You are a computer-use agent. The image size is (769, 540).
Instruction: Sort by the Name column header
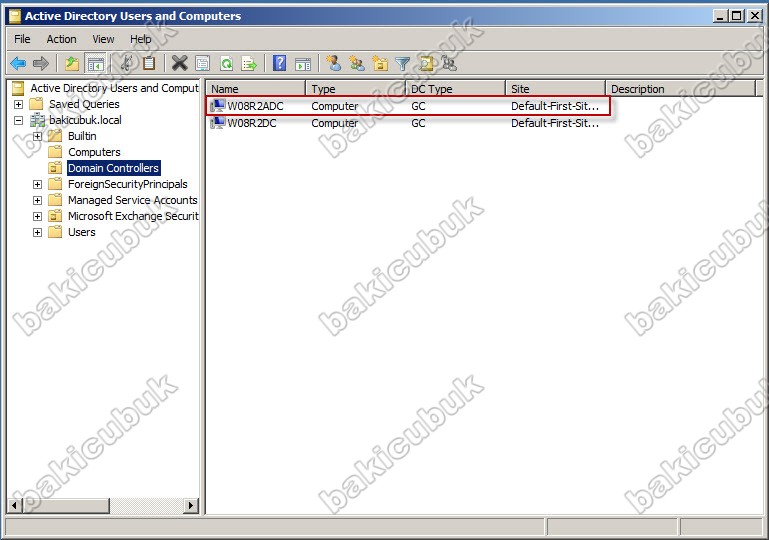(256, 89)
